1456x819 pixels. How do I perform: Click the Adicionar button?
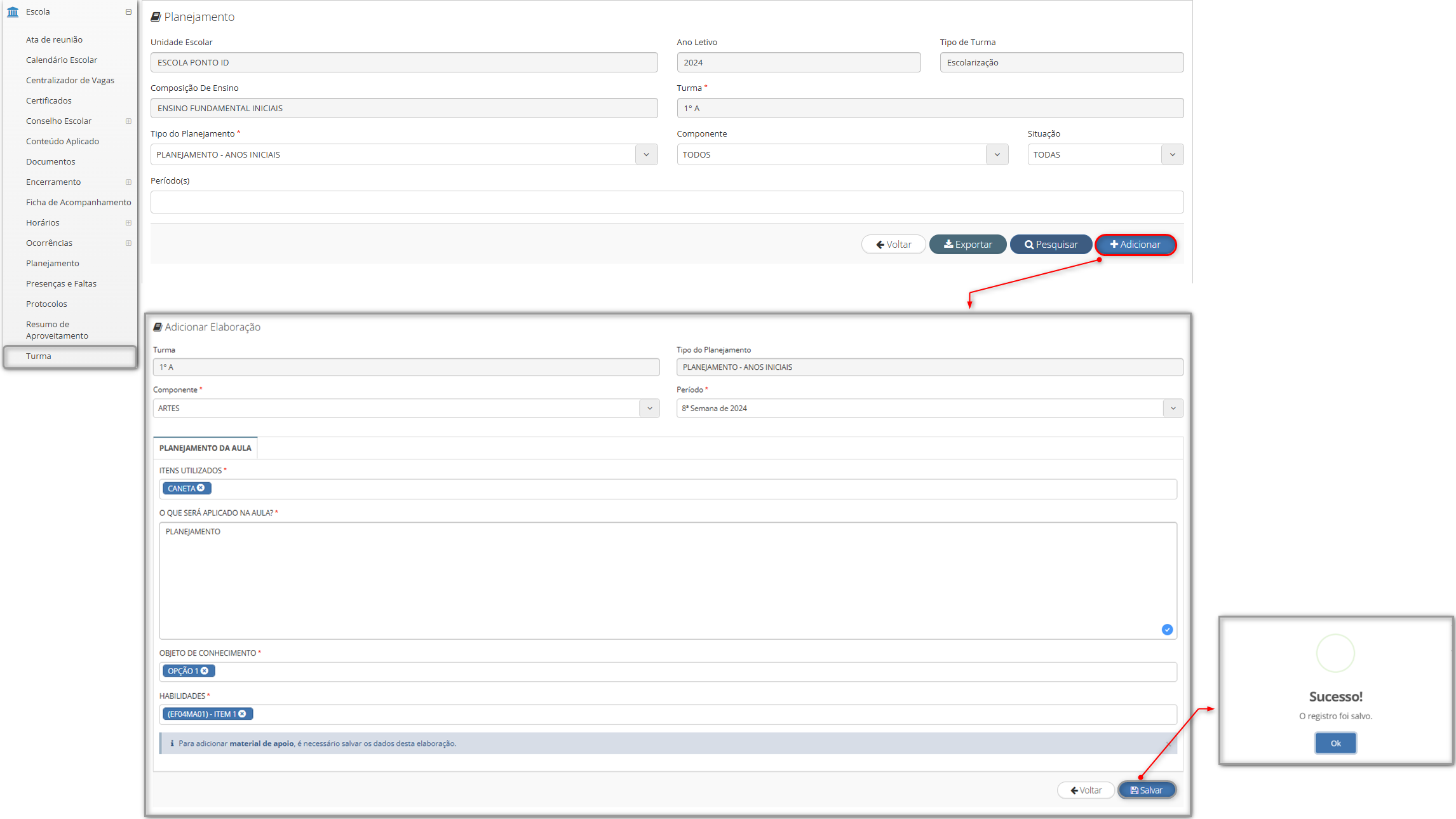(x=1135, y=245)
